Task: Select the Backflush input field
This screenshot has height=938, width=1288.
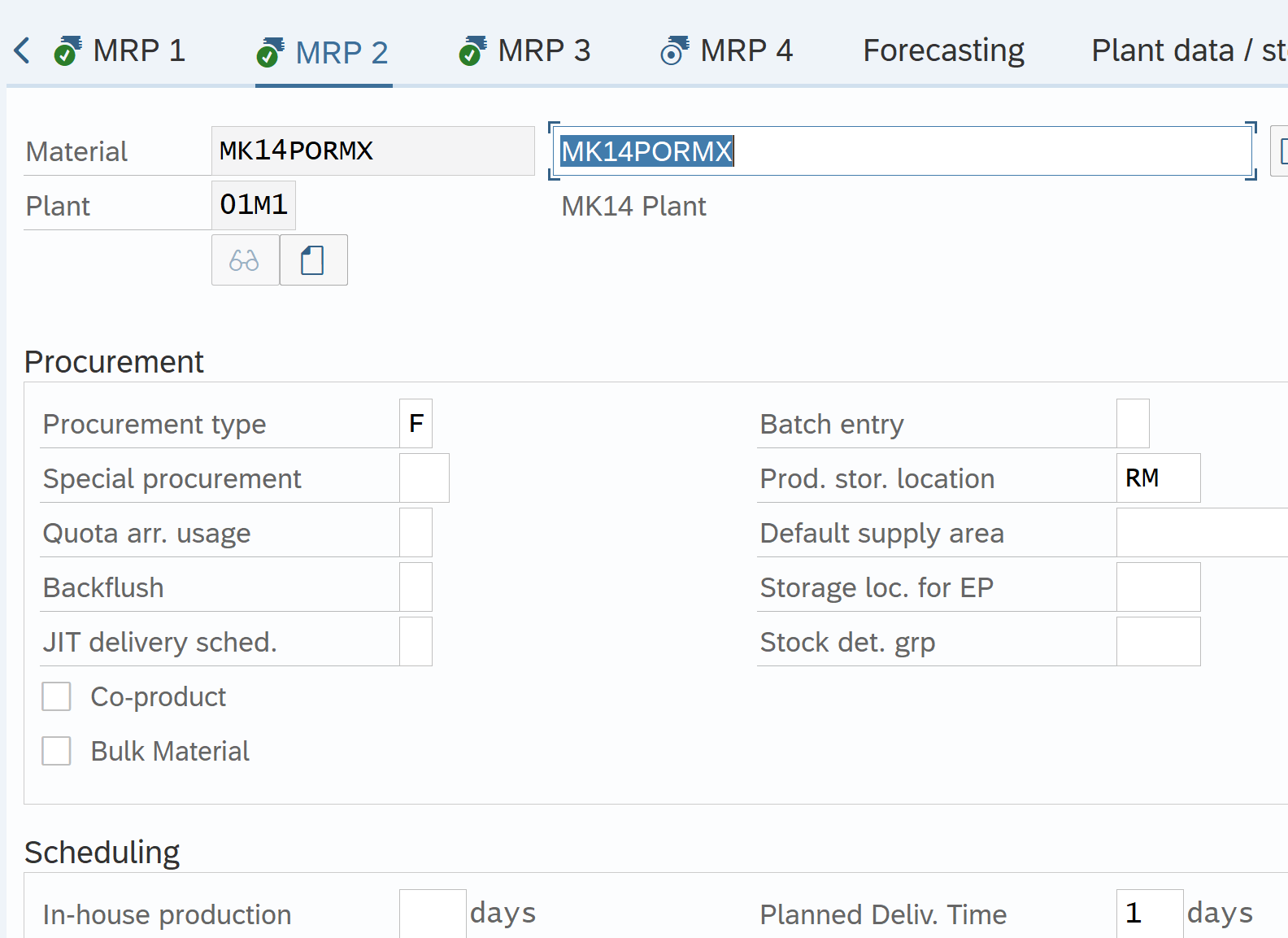Action: pos(416,587)
